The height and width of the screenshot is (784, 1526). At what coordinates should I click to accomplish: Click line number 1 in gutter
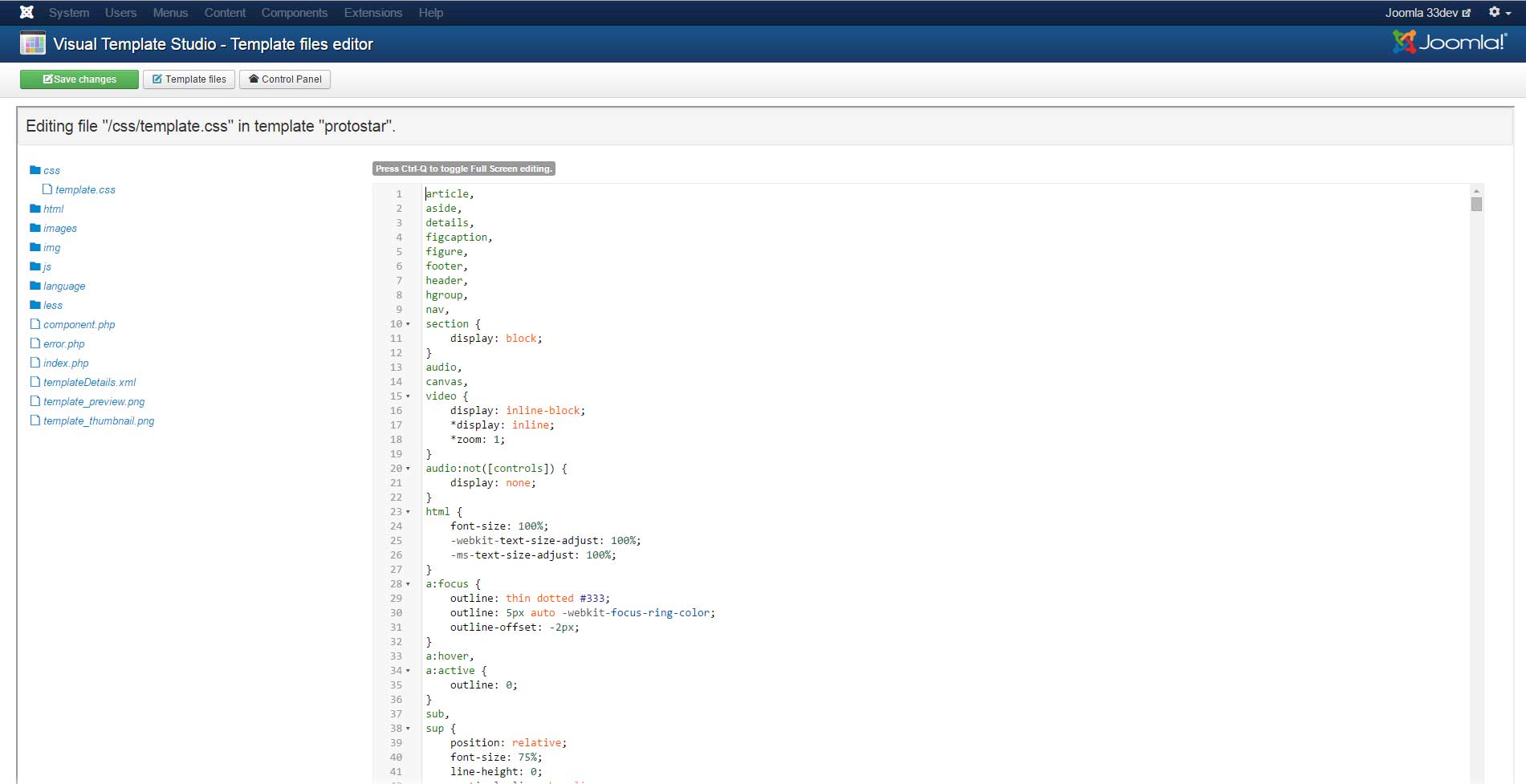[398, 194]
